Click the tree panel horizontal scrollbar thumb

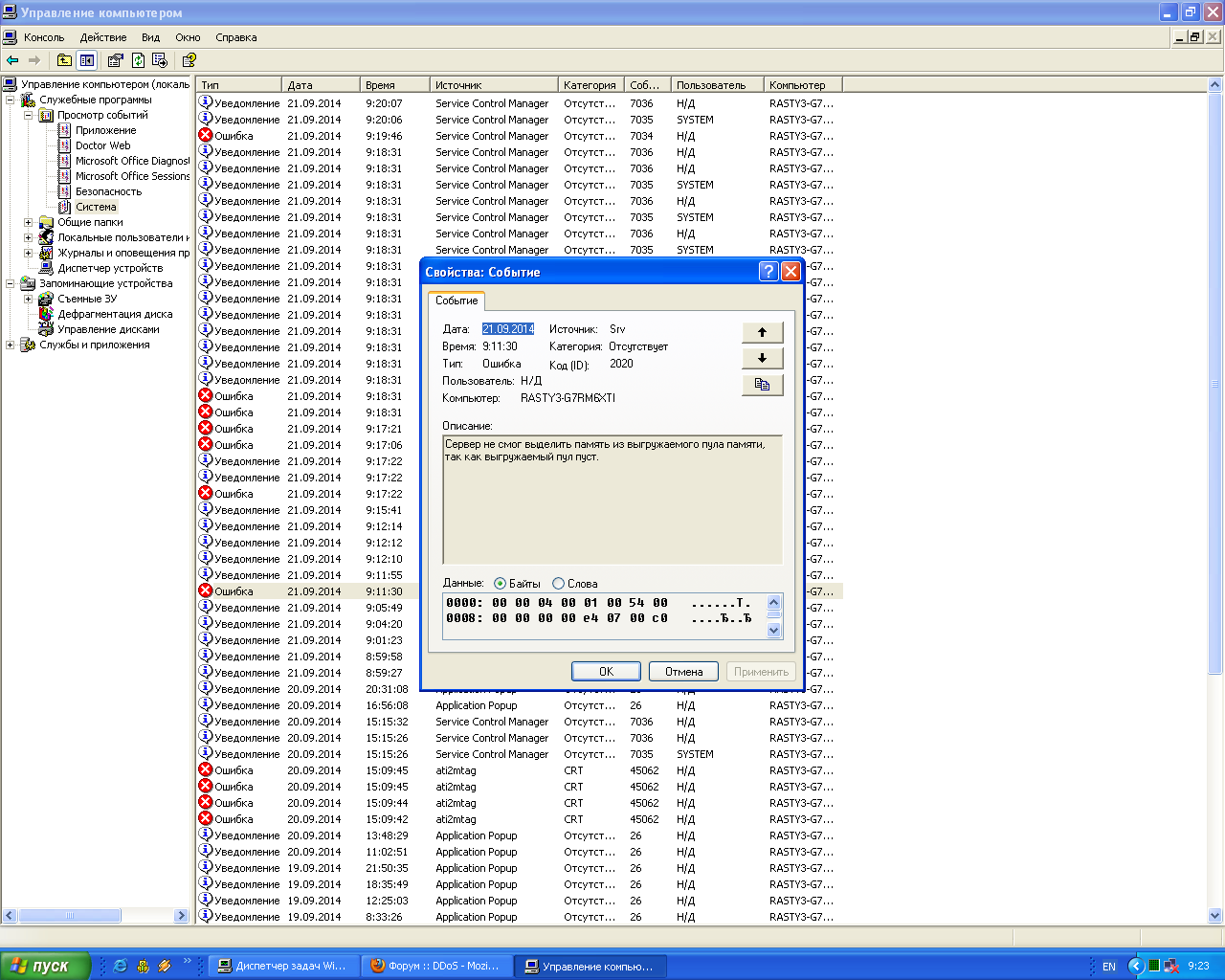pos(70,916)
